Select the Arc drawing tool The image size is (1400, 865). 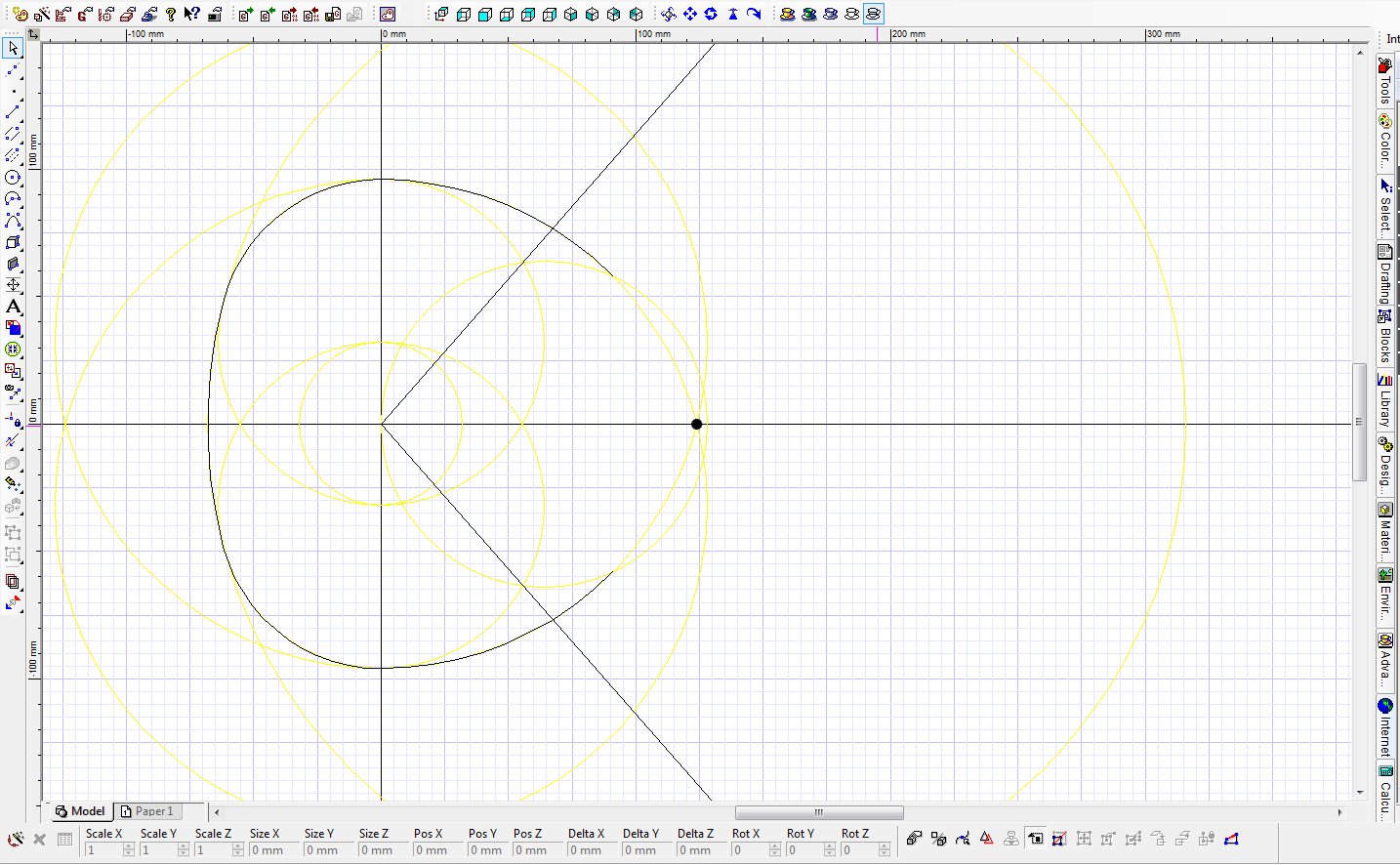[x=13, y=199]
